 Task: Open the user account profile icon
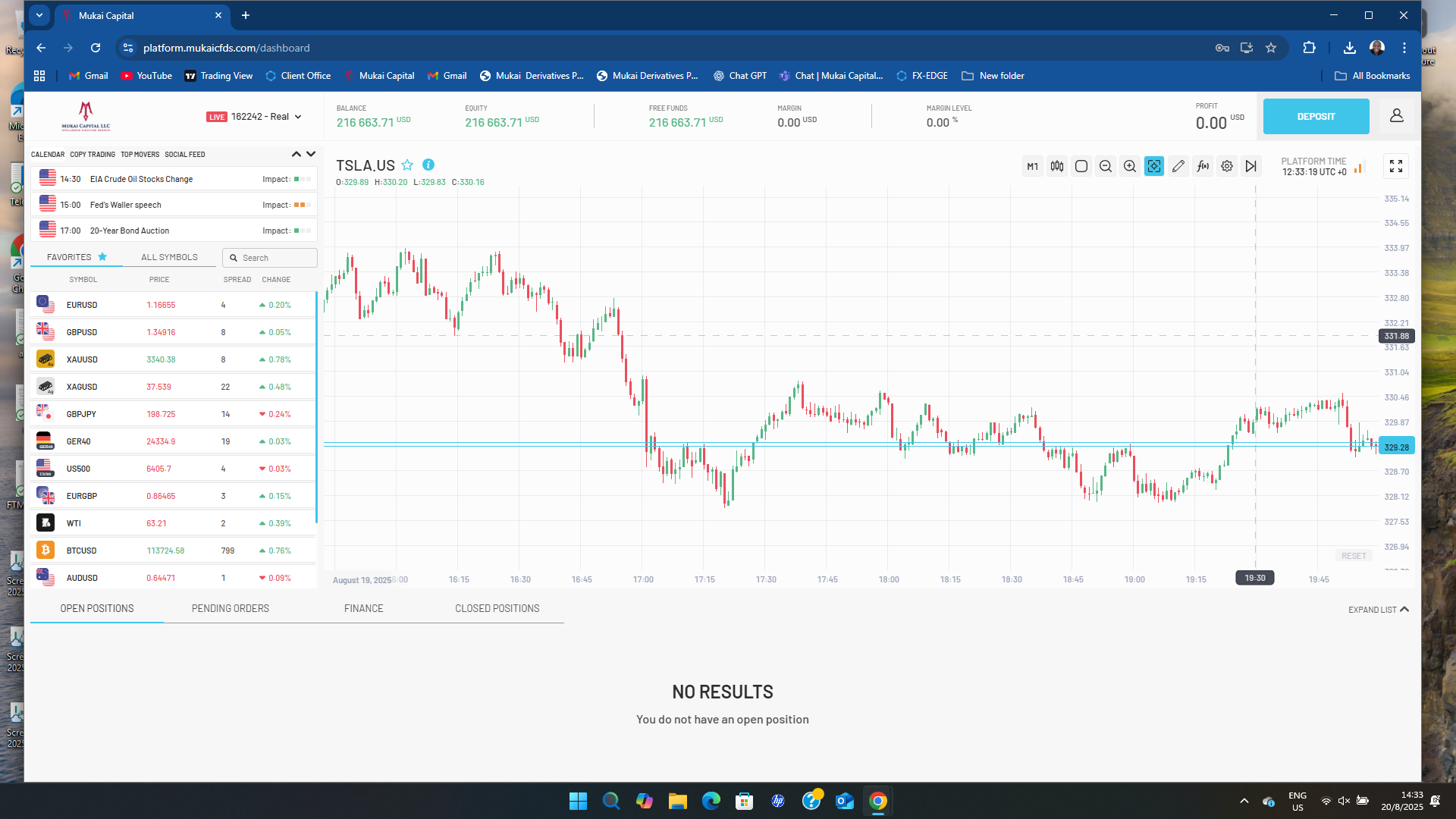pyautogui.click(x=1397, y=116)
